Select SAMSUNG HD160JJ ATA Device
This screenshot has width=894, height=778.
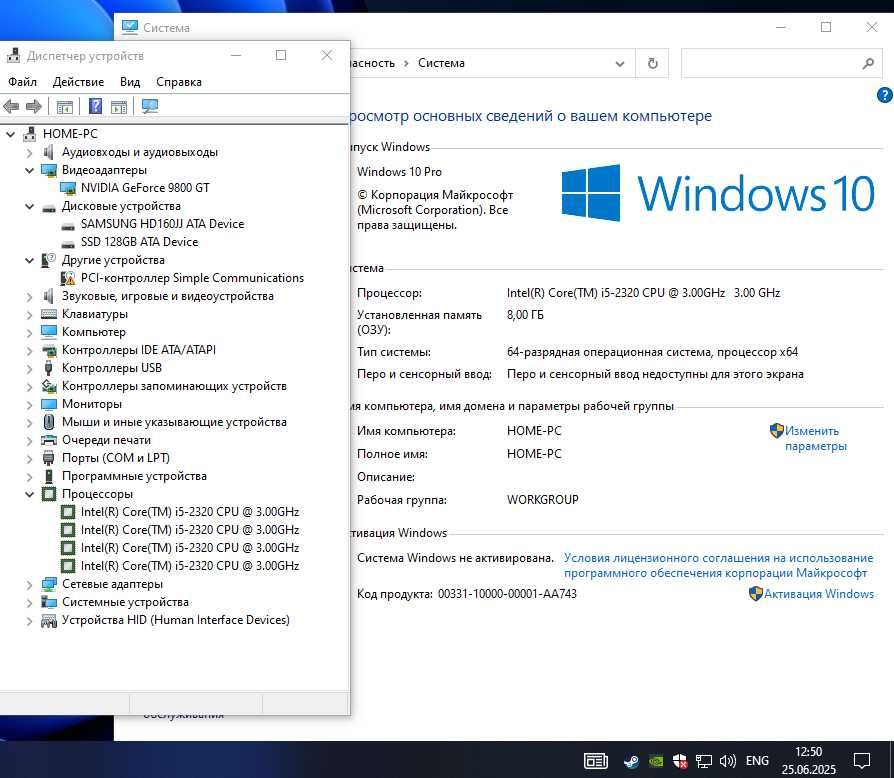(x=162, y=224)
